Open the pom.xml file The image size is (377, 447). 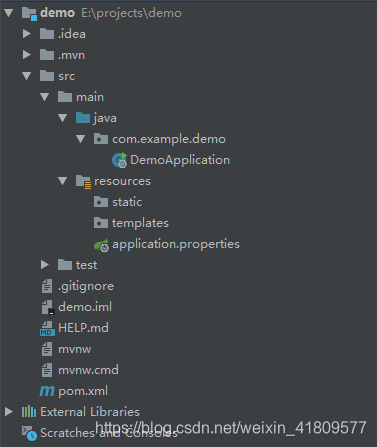pyautogui.click(x=83, y=391)
